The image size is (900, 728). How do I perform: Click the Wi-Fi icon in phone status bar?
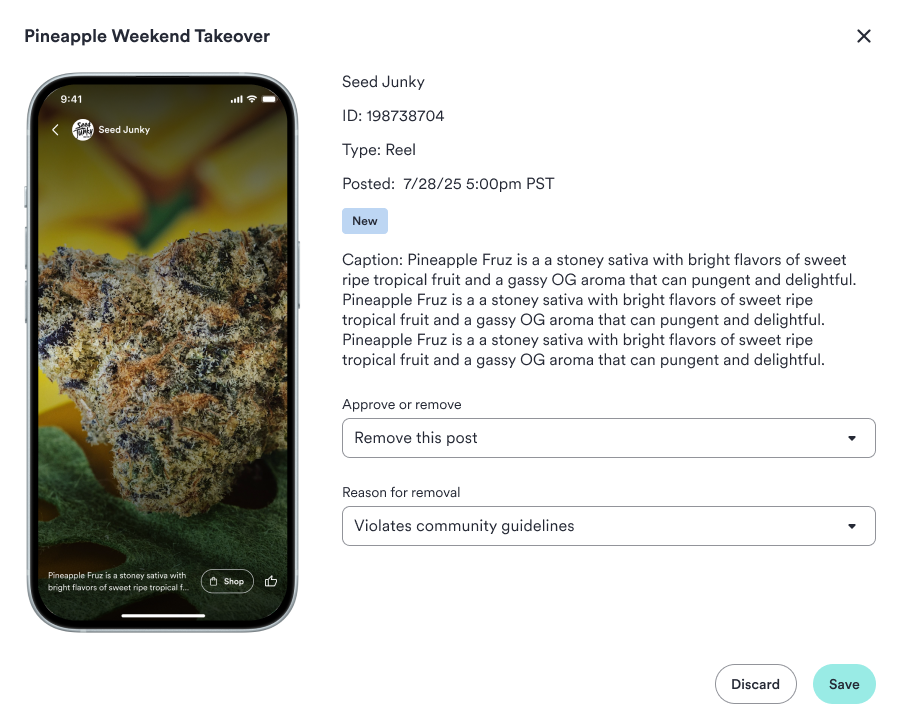(251, 99)
